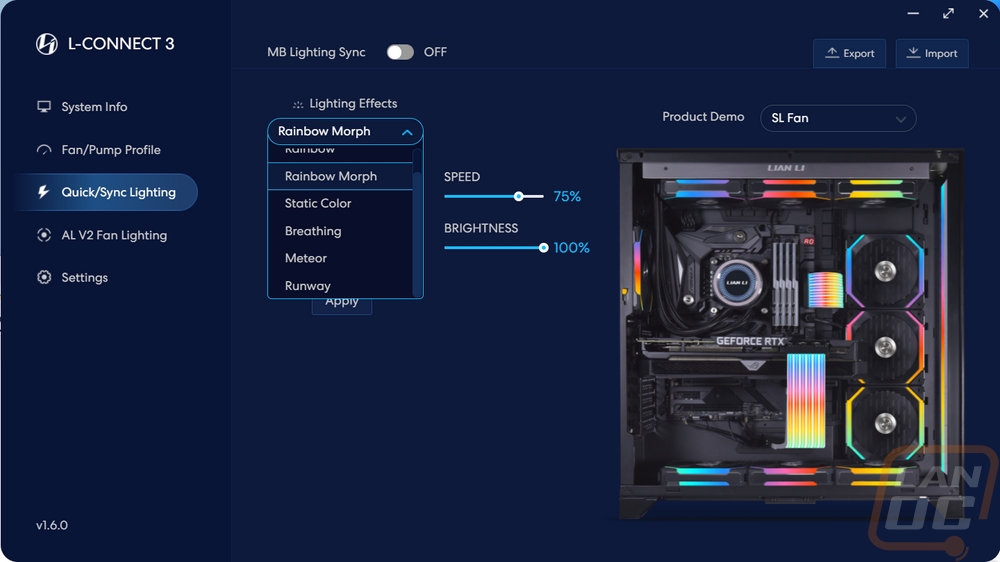Close the L-Connect window

983,13
